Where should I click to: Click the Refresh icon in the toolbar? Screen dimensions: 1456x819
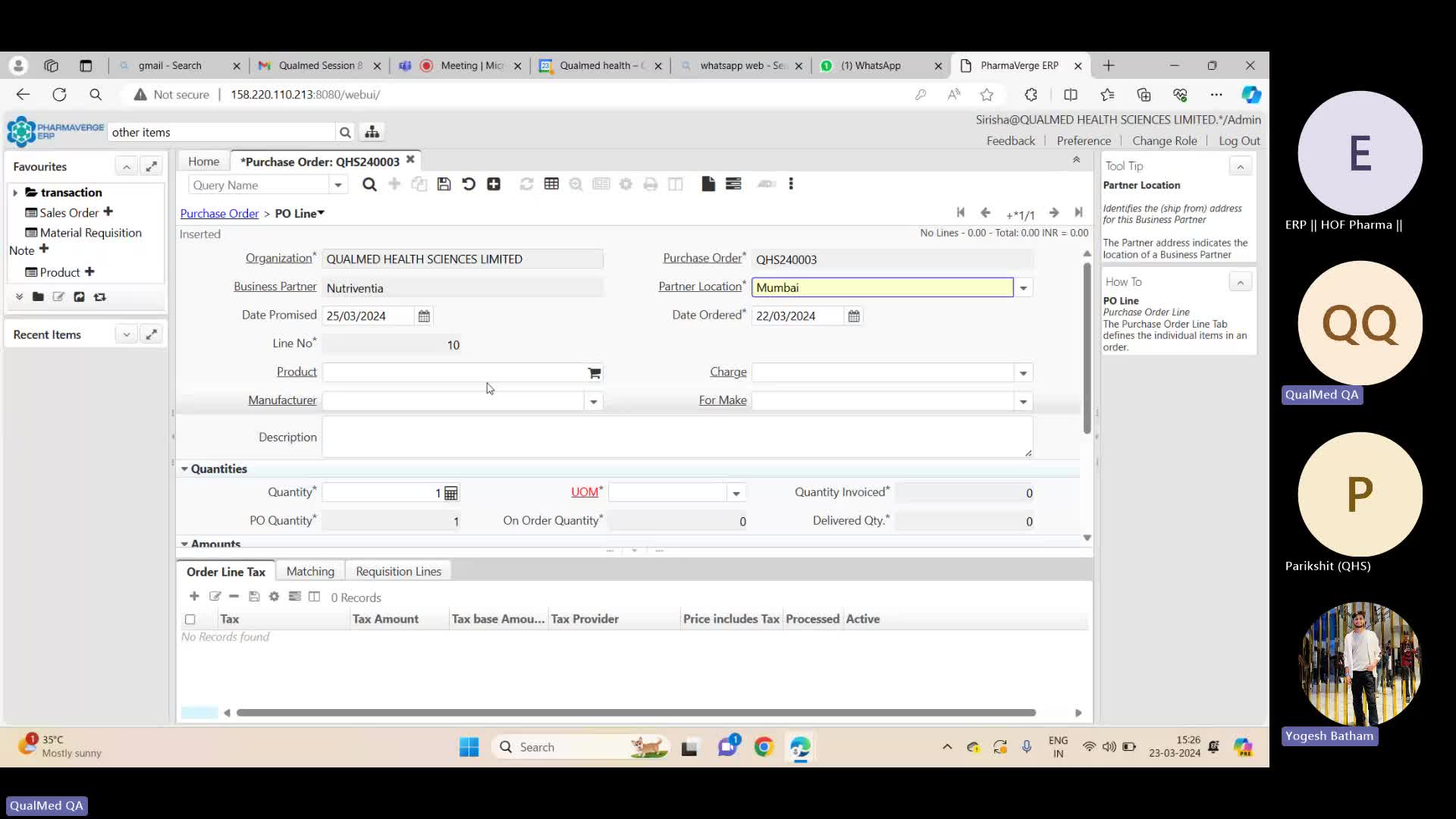click(x=526, y=184)
